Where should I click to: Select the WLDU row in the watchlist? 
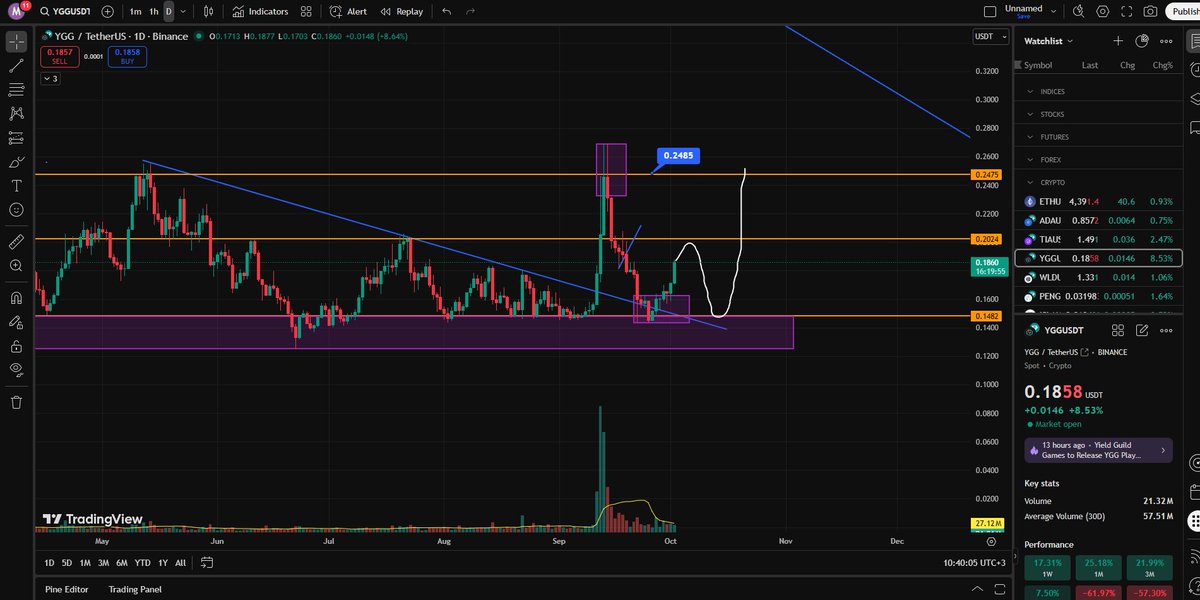[1098, 277]
